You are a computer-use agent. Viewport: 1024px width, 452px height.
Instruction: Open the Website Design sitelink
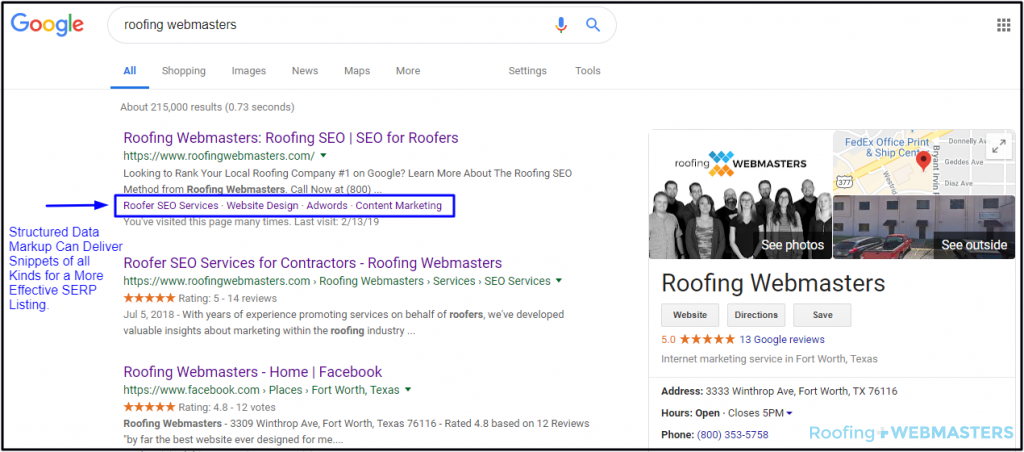[263, 205]
